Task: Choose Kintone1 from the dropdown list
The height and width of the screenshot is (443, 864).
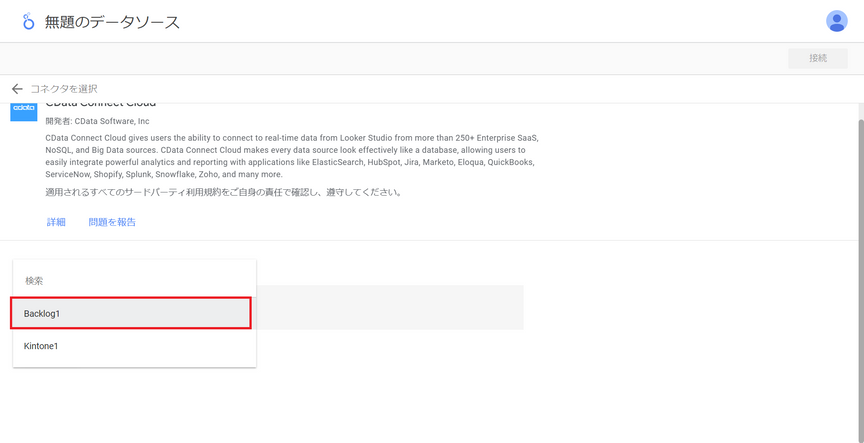Action: point(134,346)
